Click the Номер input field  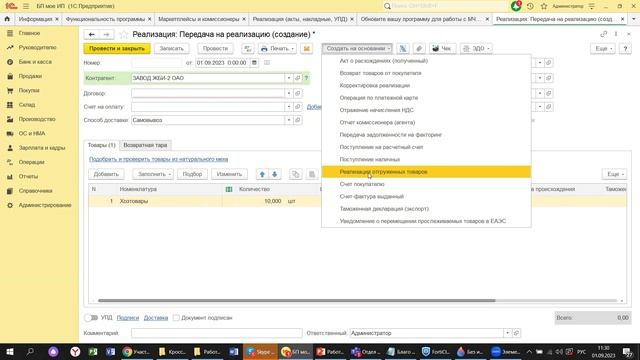coord(157,63)
